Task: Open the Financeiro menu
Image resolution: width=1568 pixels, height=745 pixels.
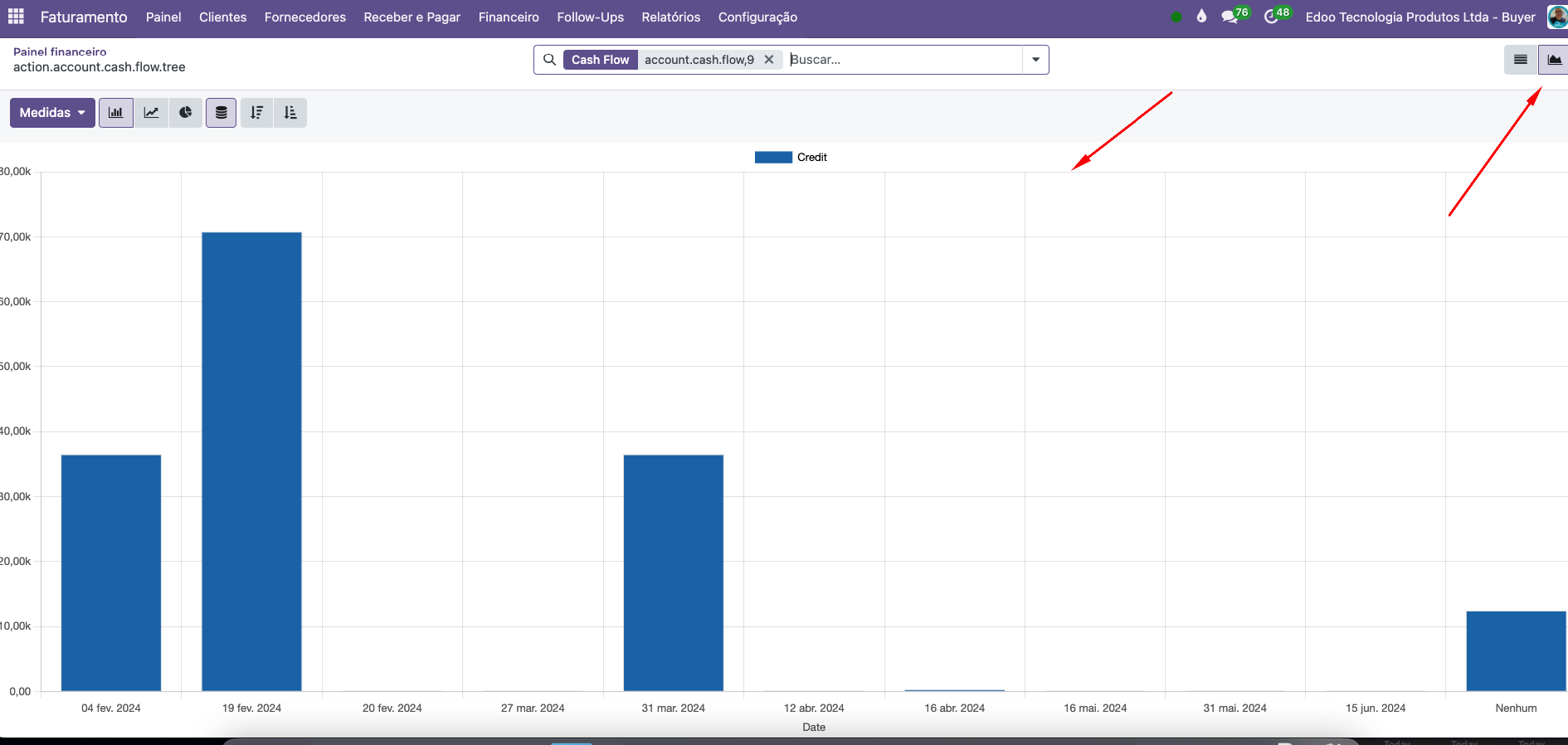Action: [509, 17]
